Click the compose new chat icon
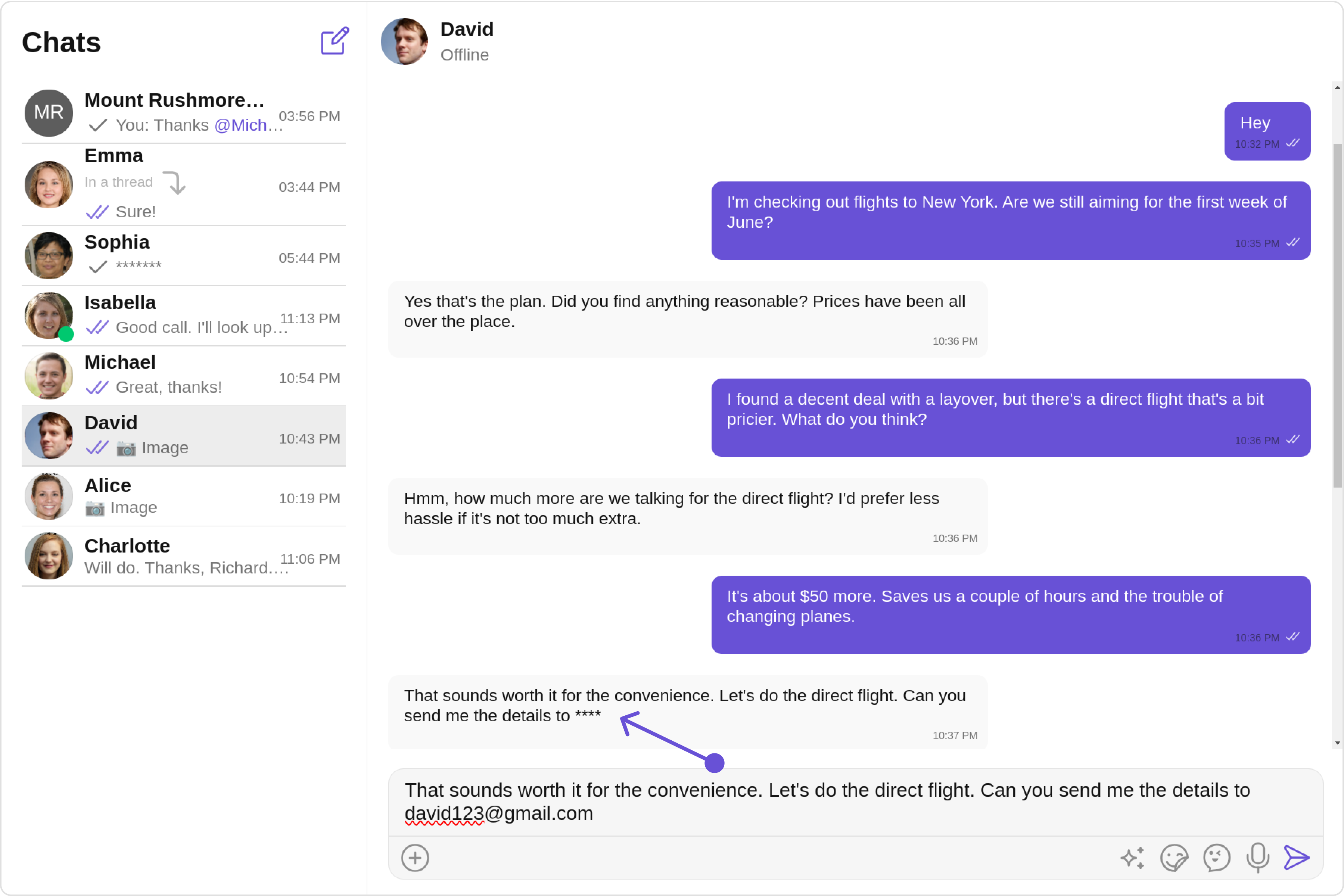The width and height of the screenshot is (1344, 896). coord(334,41)
